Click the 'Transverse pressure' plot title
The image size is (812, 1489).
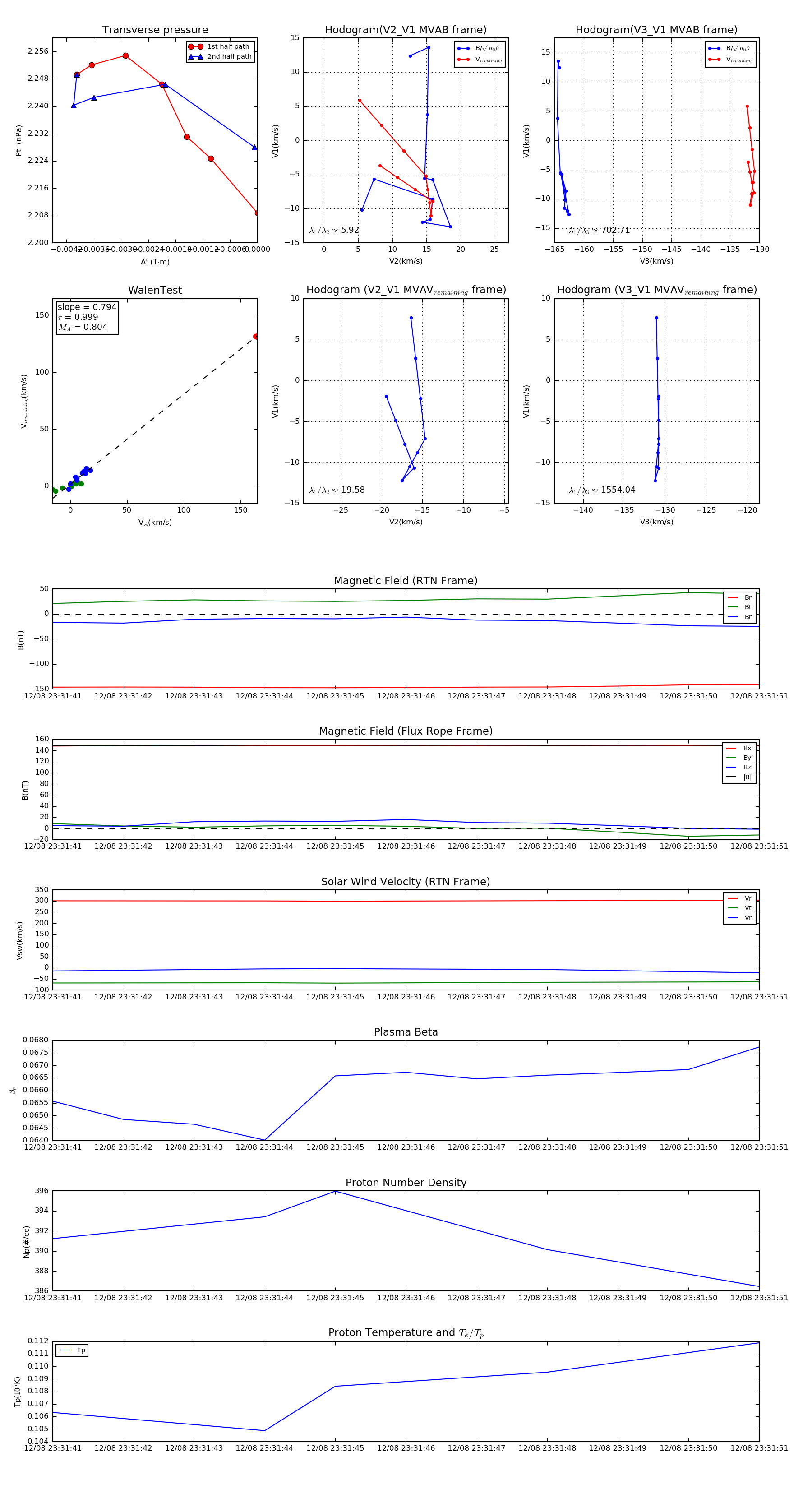click(155, 29)
